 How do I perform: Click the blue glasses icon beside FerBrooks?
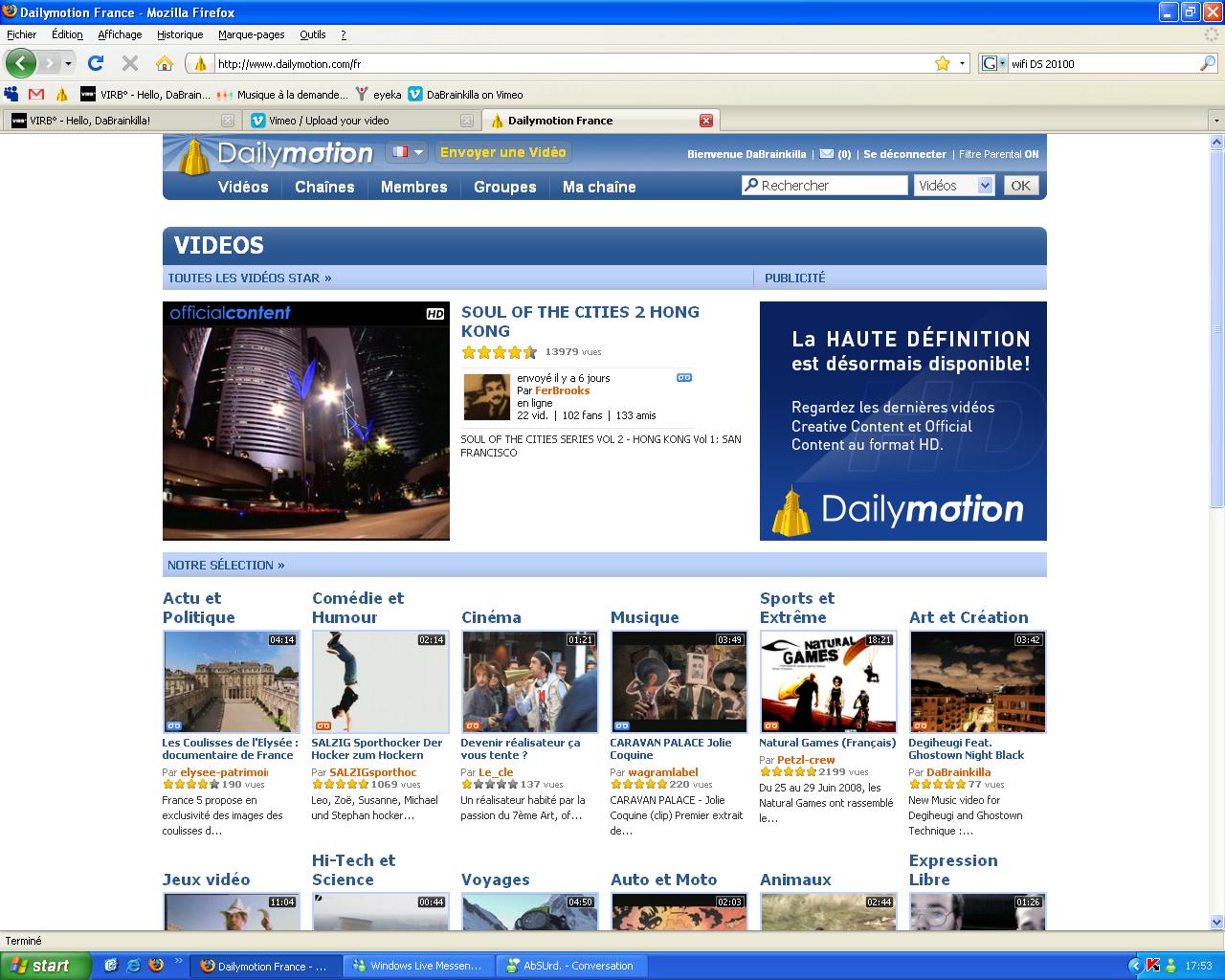click(x=683, y=378)
